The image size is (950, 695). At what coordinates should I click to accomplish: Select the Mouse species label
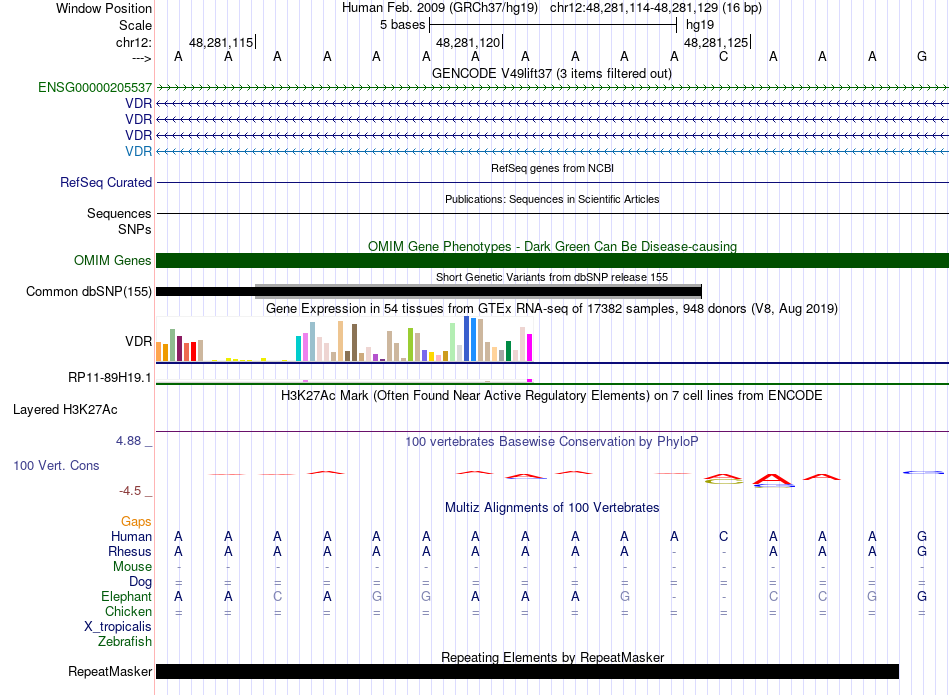(132, 567)
